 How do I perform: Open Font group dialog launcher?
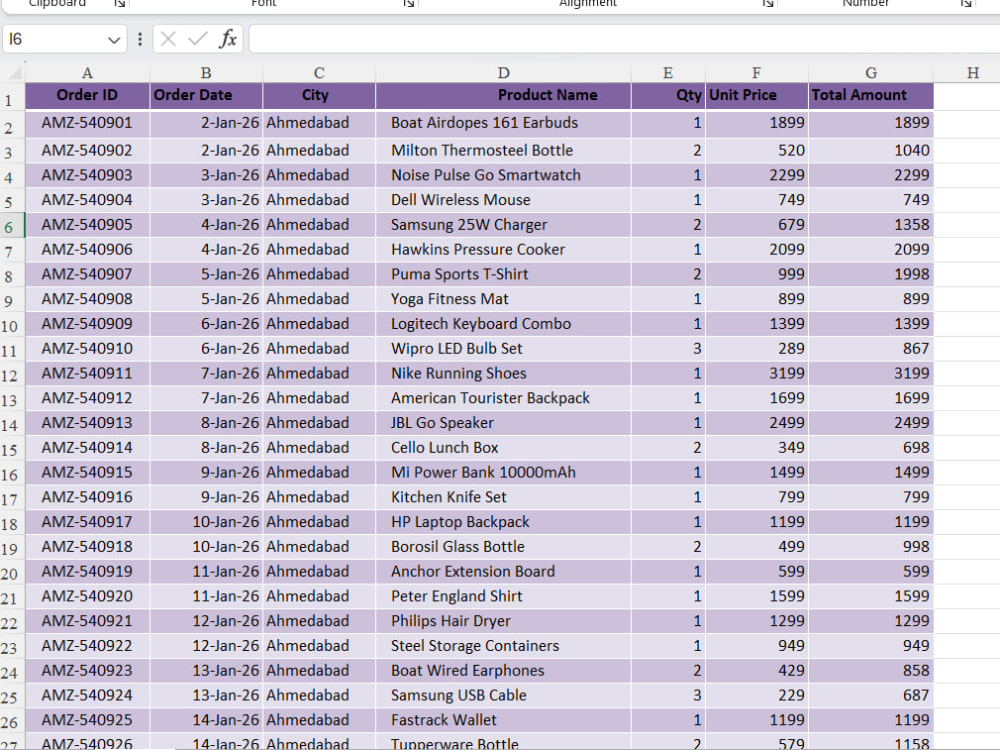pos(409,3)
